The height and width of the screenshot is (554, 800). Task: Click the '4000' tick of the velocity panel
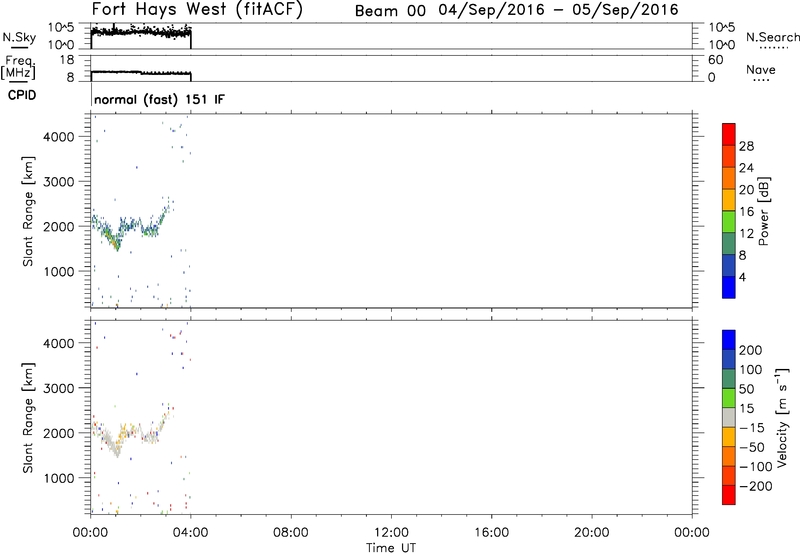[x=59, y=343]
